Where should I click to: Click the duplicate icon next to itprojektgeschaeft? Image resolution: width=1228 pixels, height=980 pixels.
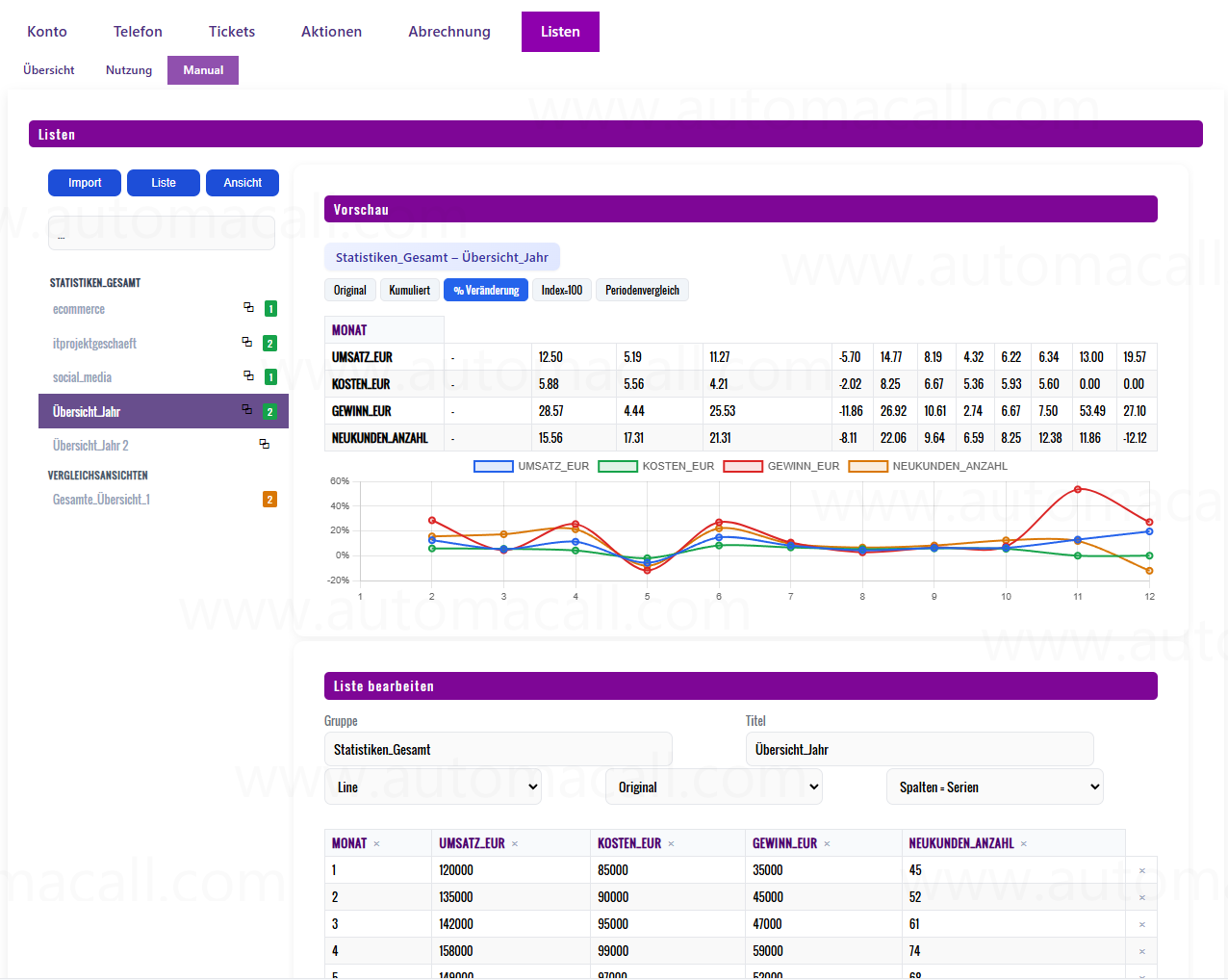pyautogui.click(x=247, y=343)
